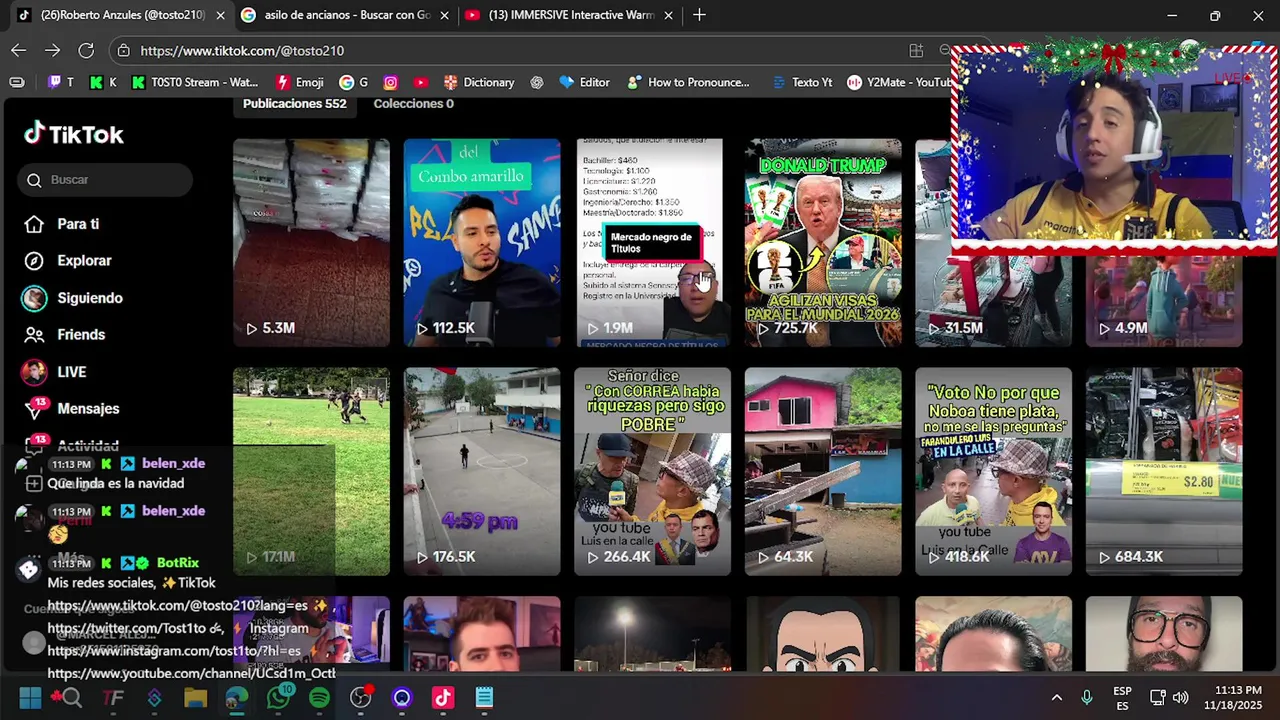The image size is (1280, 720).
Task: Reload the TikTok page
Action: pyautogui.click(x=86, y=50)
